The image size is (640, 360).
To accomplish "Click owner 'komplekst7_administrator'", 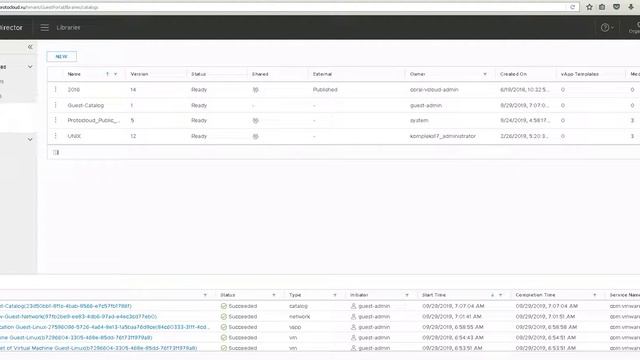I will click(443, 136).
